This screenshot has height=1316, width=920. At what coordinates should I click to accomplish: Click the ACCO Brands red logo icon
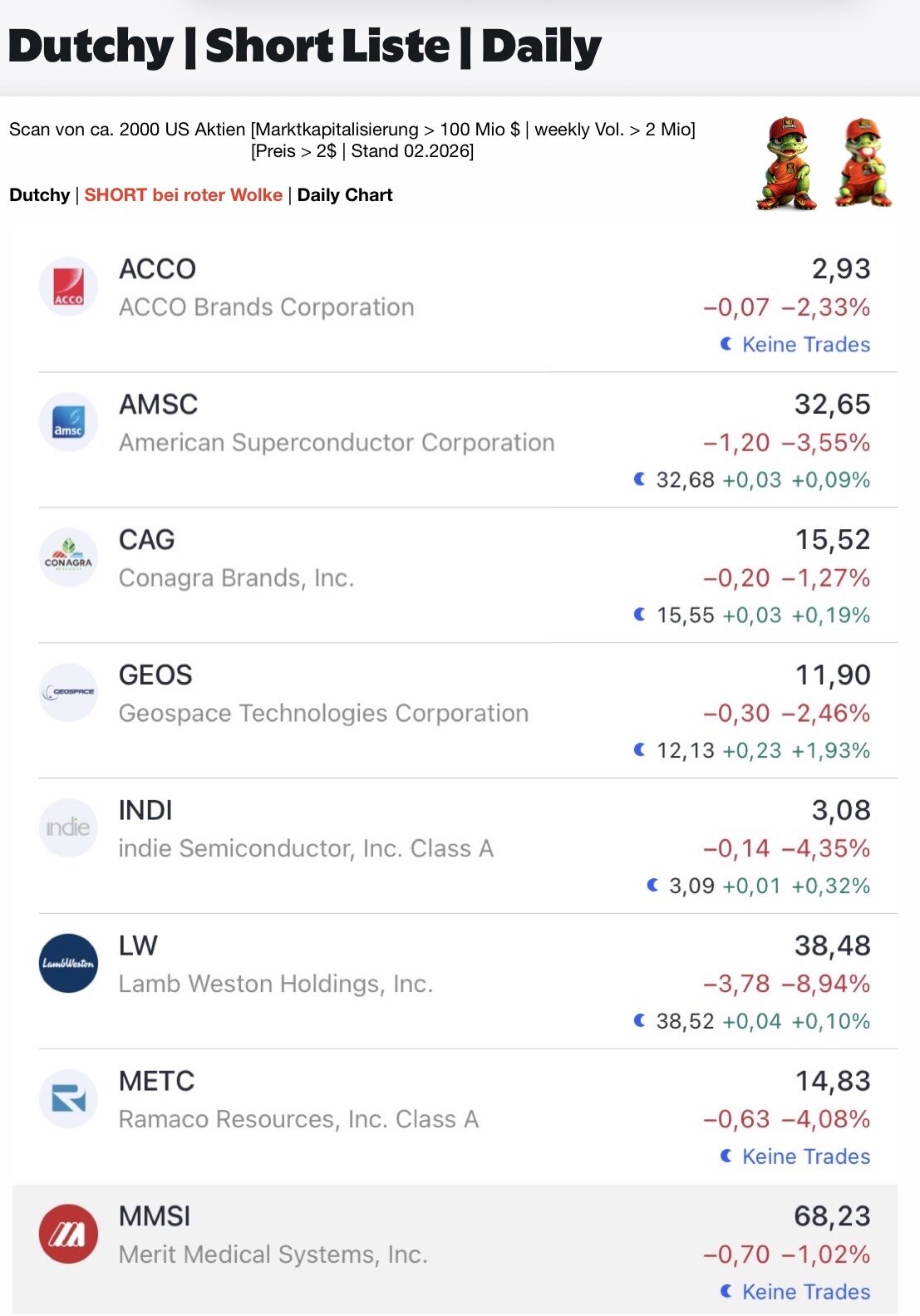(x=68, y=287)
